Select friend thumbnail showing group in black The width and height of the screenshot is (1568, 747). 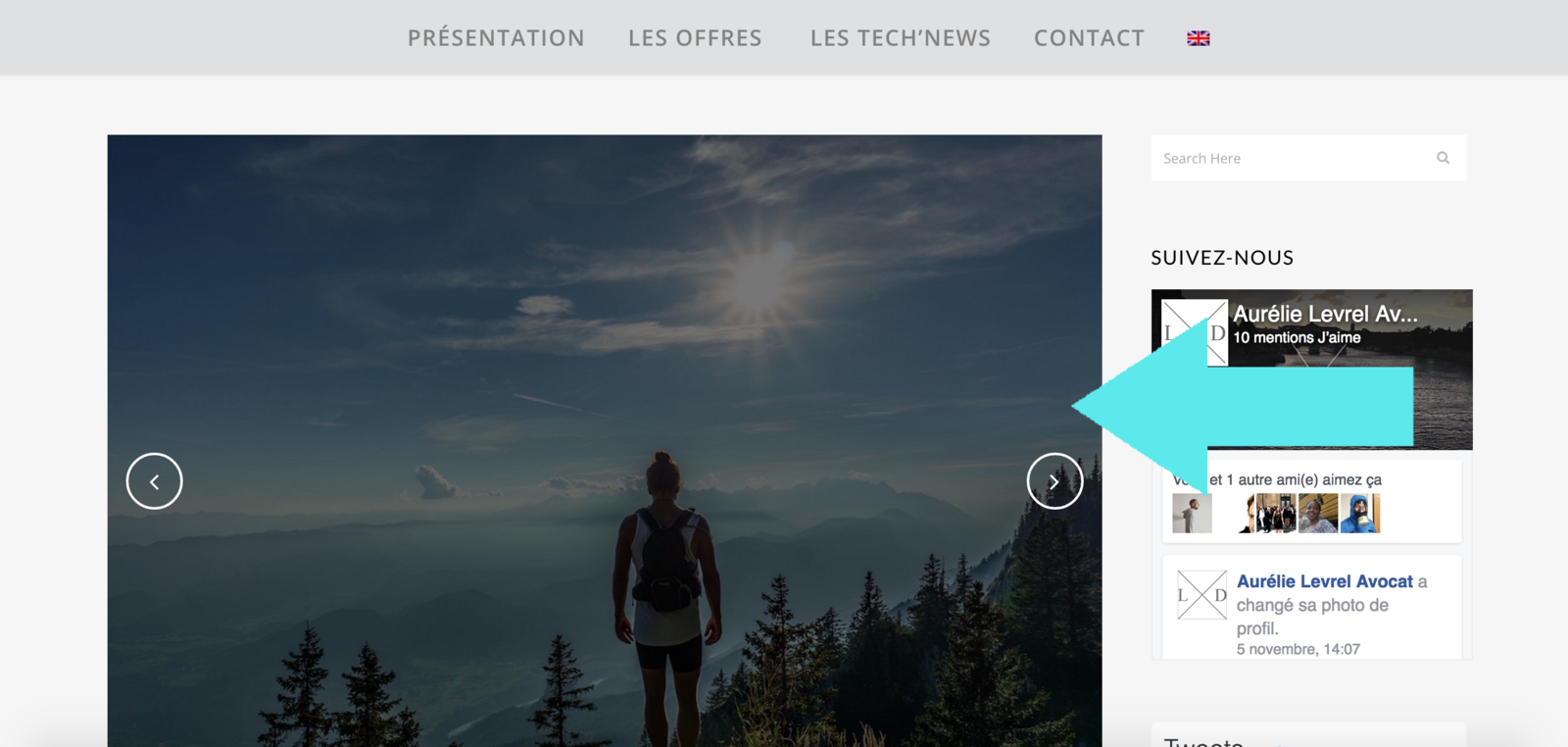tap(1276, 514)
